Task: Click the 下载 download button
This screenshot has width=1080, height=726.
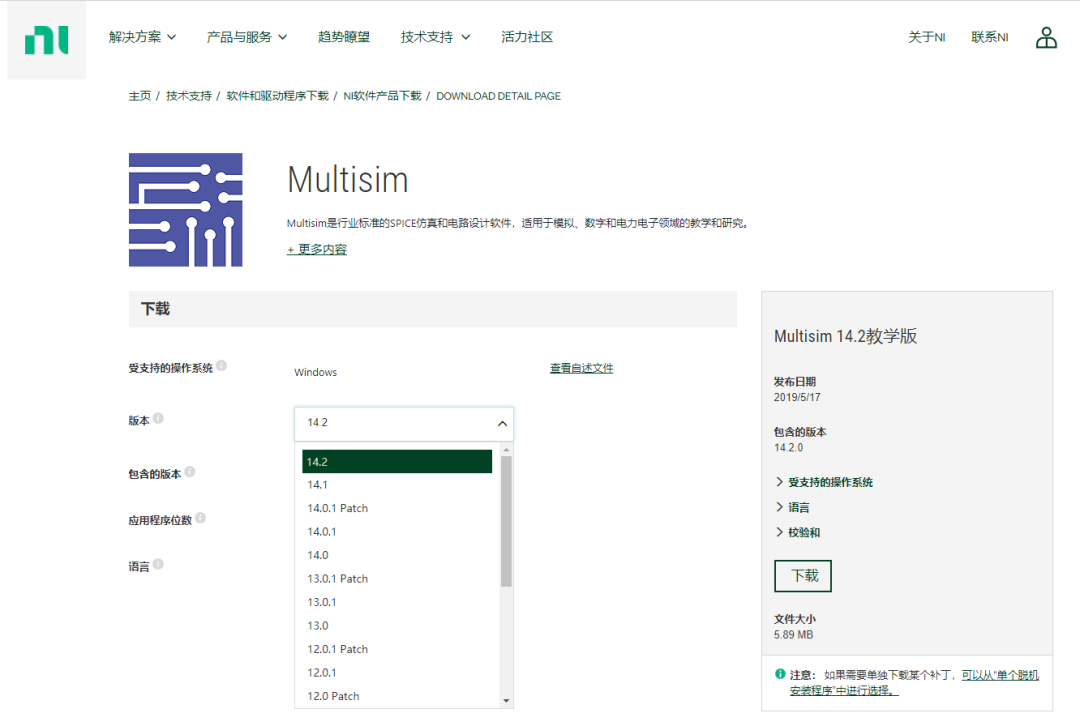Action: click(x=803, y=576)
